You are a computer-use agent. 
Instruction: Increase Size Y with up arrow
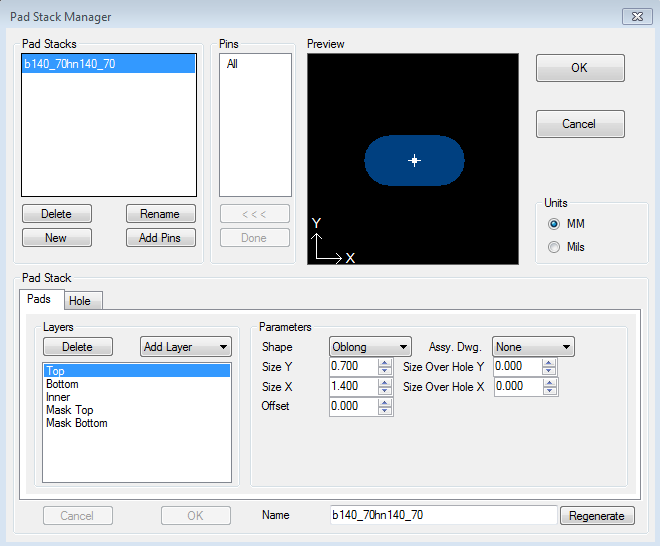pyautogui.click(x=385, y=362)
